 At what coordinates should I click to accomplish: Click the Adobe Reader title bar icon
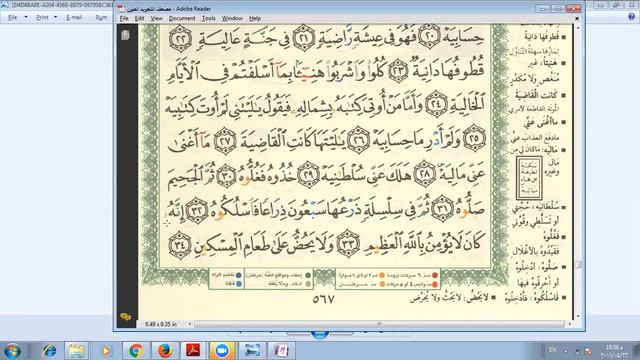pos(121,9)
